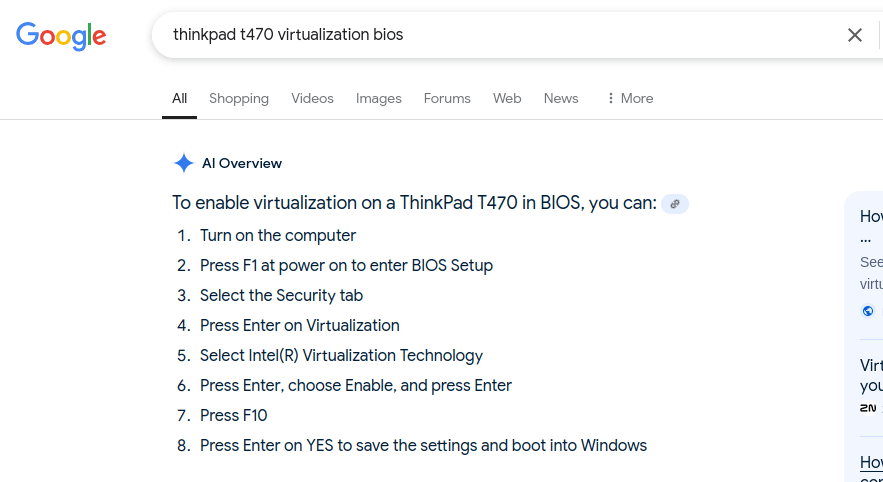The image size is (883, 482).
Task: Clear the search box with the X icon
Action: [854, 35]
